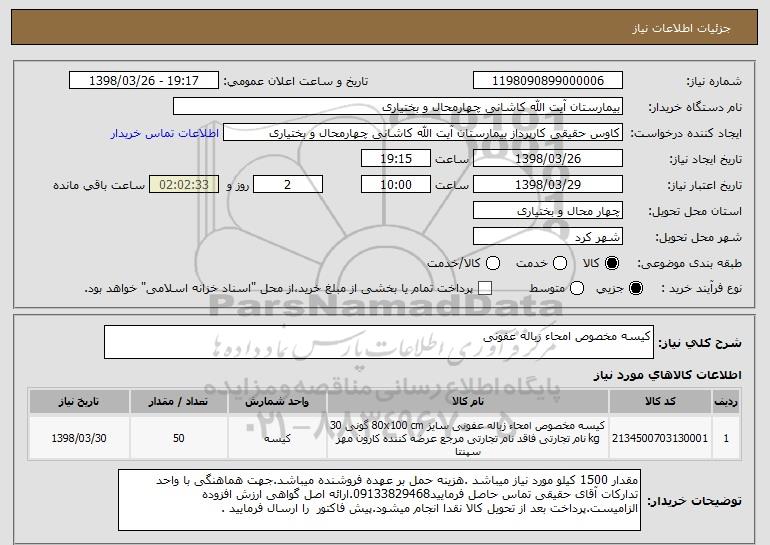Click the 'تعداد / مقدار' column header
Viewport: 770px width, 545px height.
(179, 402)
